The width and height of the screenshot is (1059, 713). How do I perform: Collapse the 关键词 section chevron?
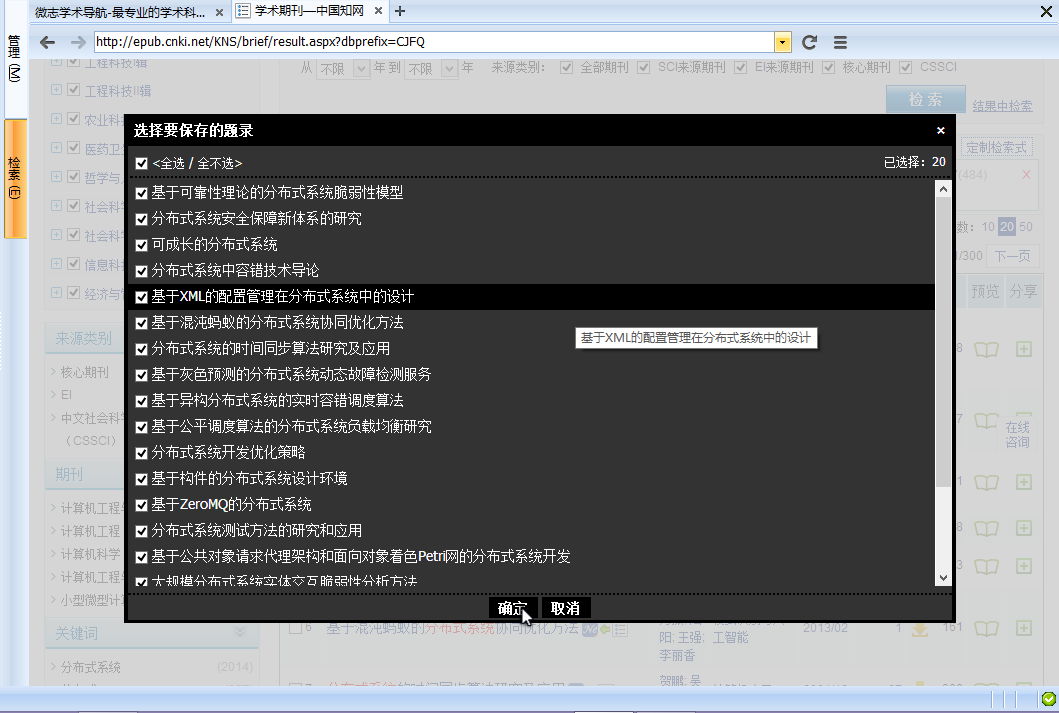pos(239,633)
